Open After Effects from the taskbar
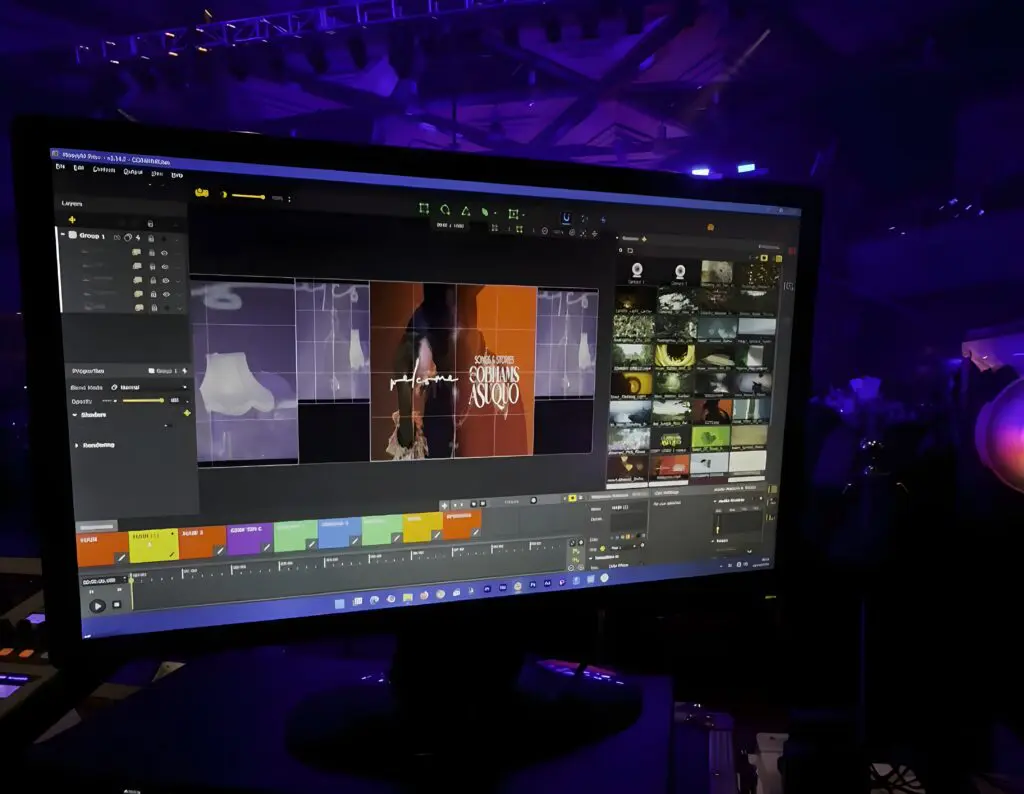The image size is (1024, 794). tap(547, 583)
